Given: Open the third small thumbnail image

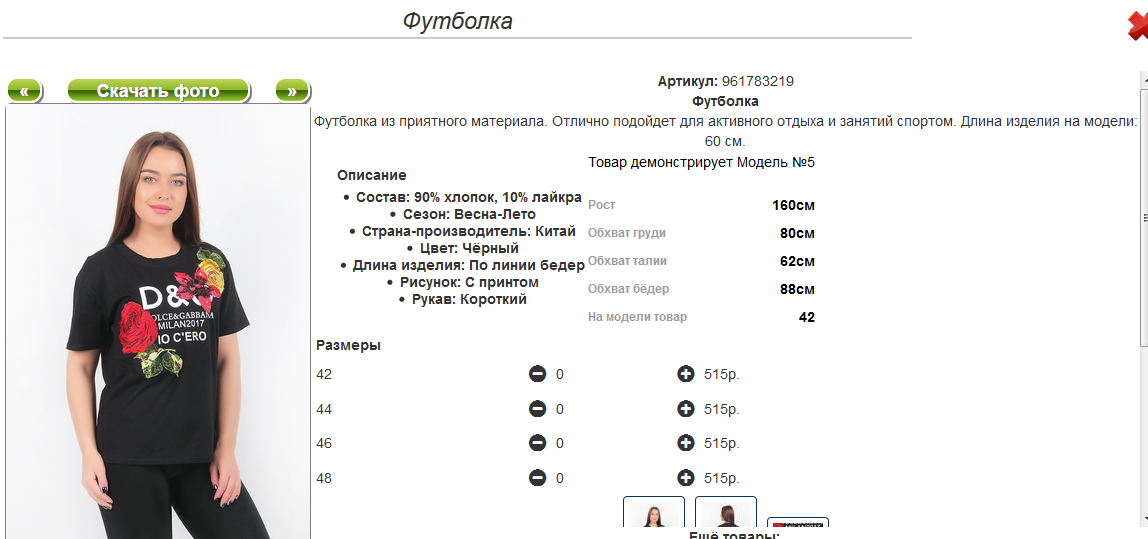Looking at the screenshot, I should pyautogui.click(x=798, y=522).
